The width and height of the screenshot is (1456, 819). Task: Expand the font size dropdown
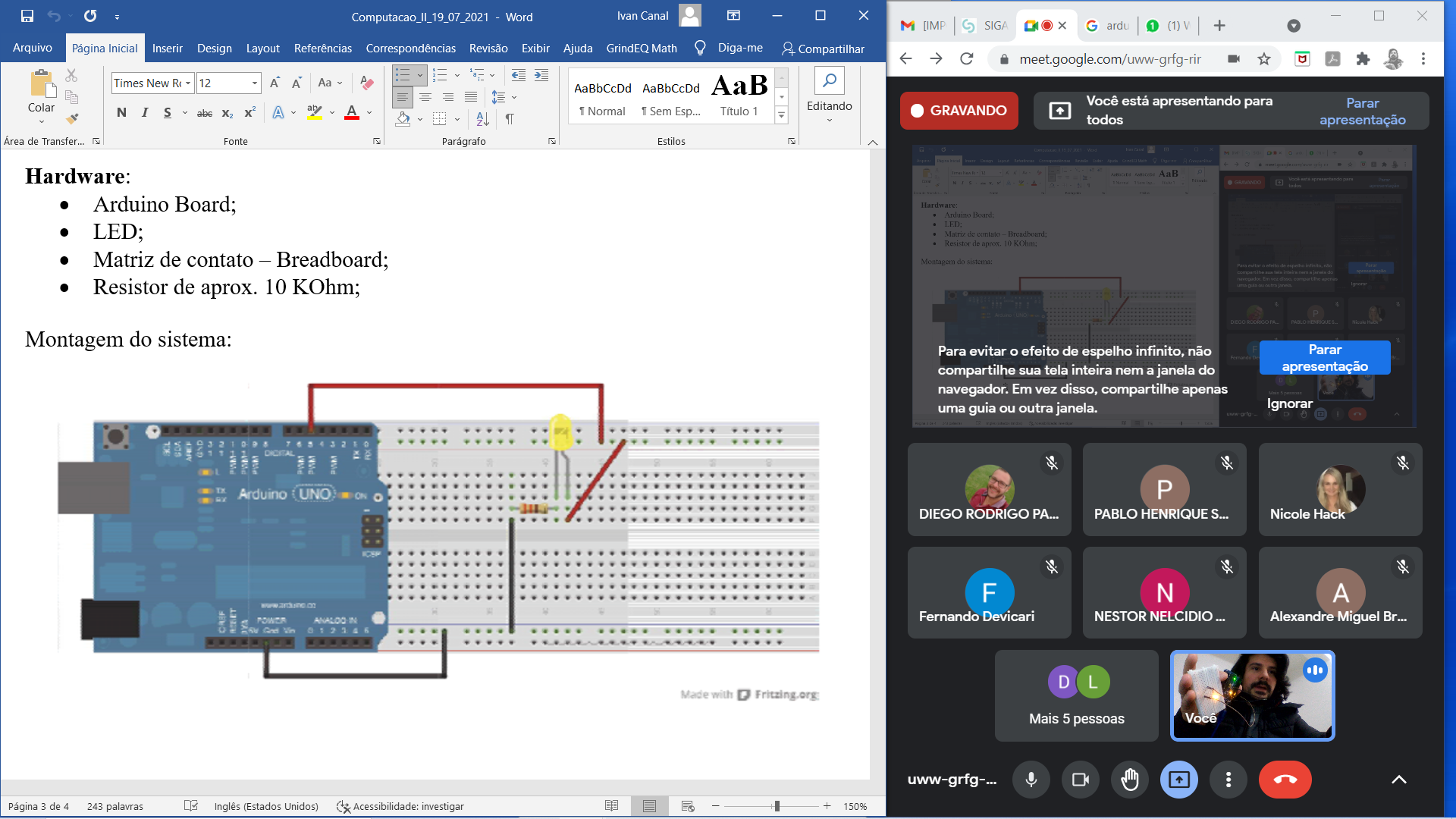coord(255,83)
